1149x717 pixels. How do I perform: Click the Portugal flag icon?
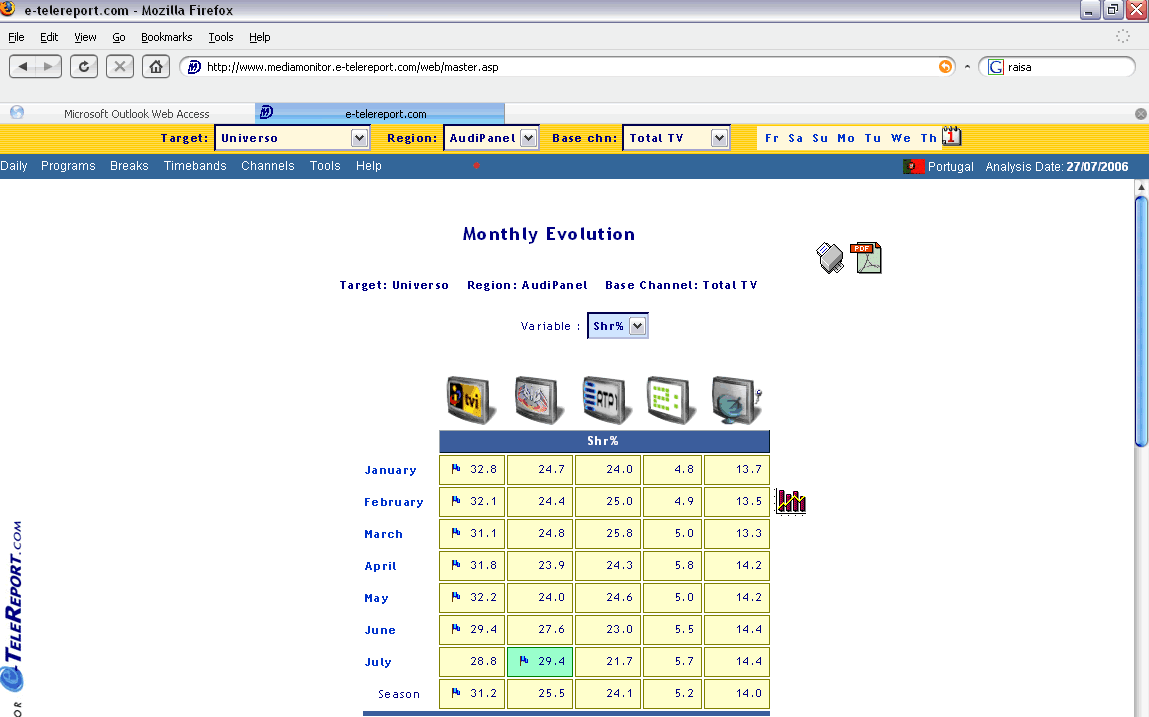[913, 166]
